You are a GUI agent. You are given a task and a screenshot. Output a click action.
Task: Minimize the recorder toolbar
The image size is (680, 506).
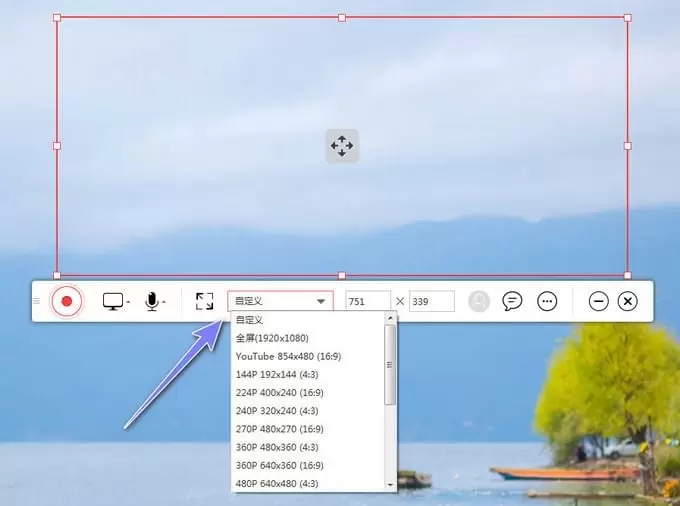pos(598,301)
